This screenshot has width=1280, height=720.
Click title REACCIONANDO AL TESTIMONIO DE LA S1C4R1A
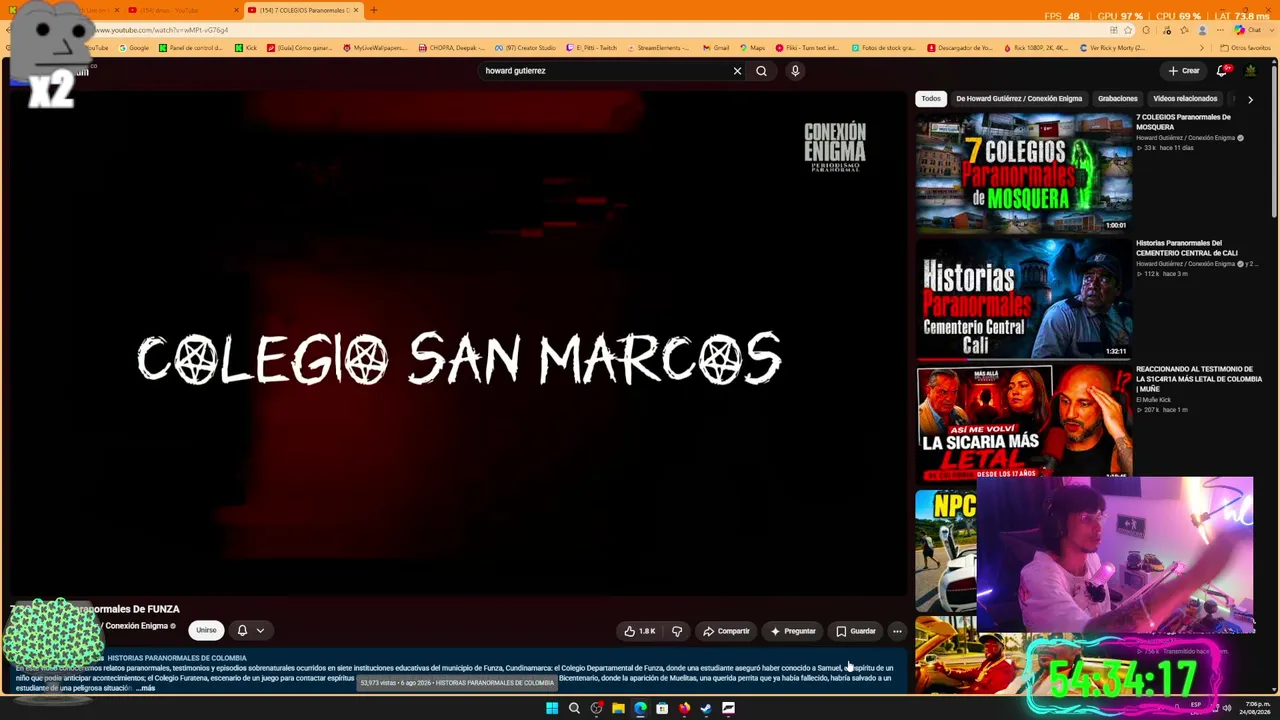click(x=1199, y=379)
